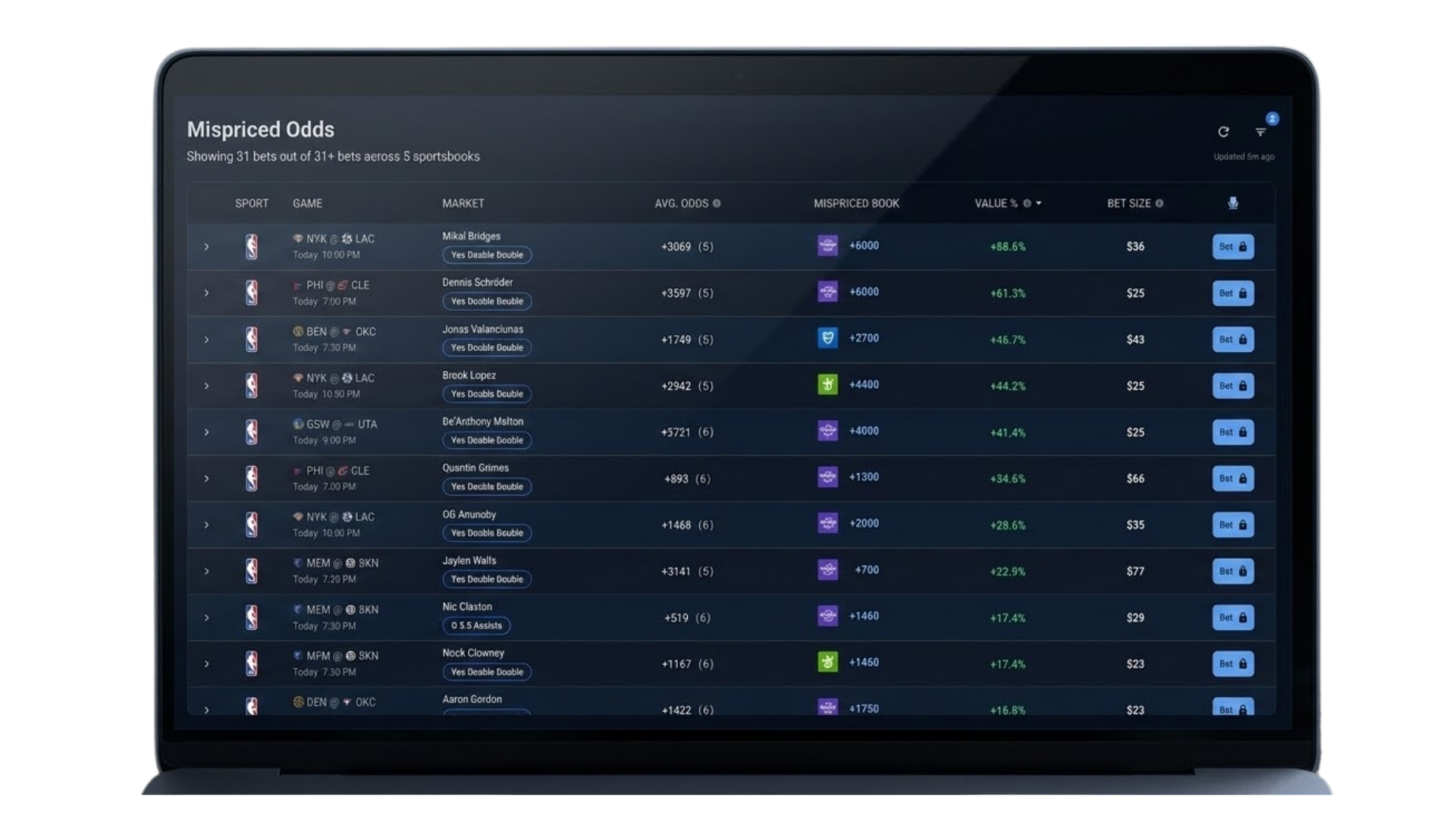Click the Sport column header
The width and height of the screenshot is (1456, 819).
pyautogui.click(x=252, y=203)
